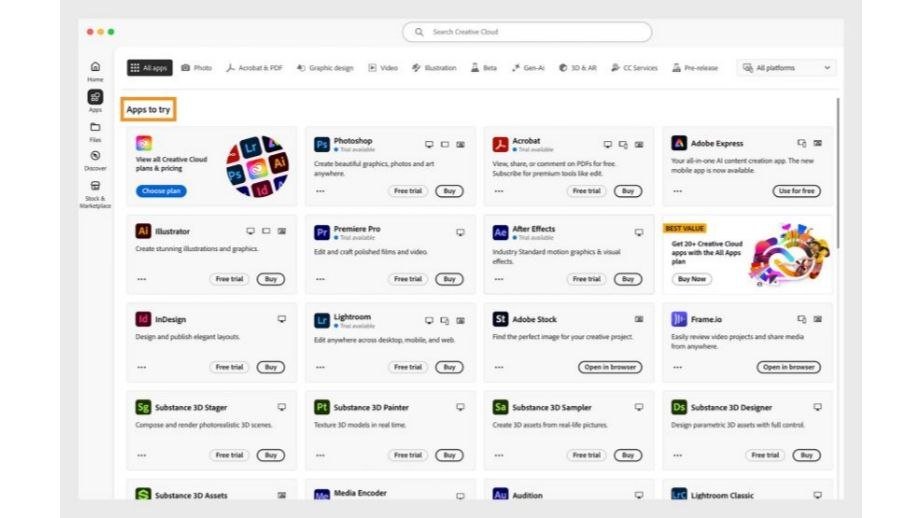Click the InDesign app icon
The image size is (922, 518).
(143, 319)
